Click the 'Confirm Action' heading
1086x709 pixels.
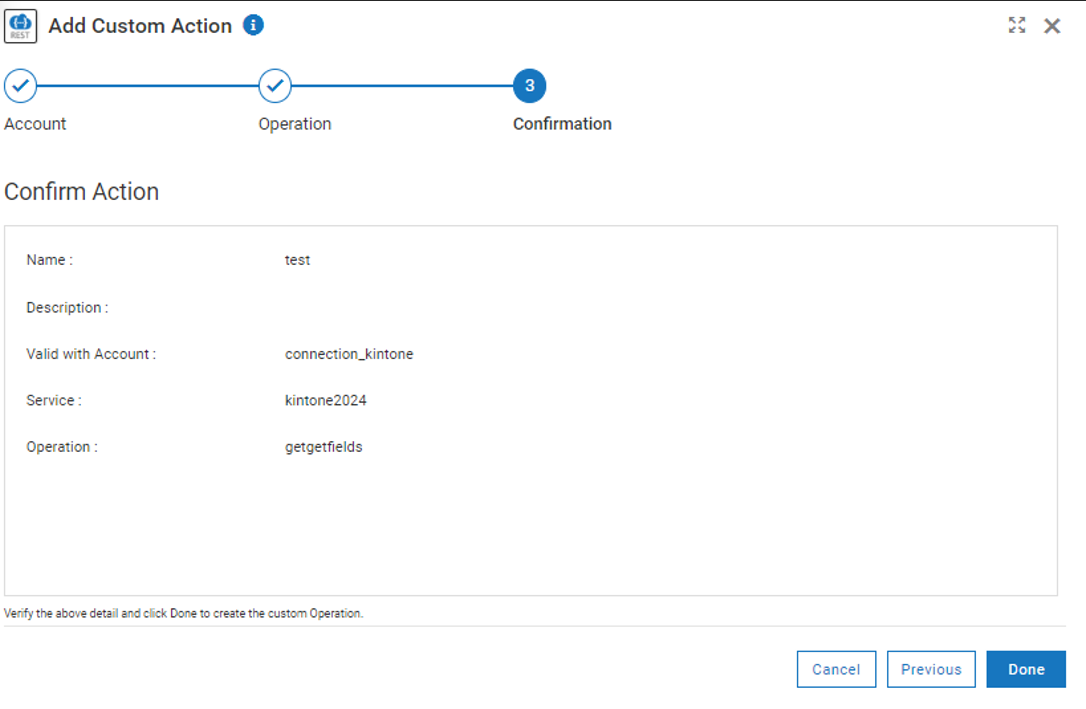tap(82, 192)
